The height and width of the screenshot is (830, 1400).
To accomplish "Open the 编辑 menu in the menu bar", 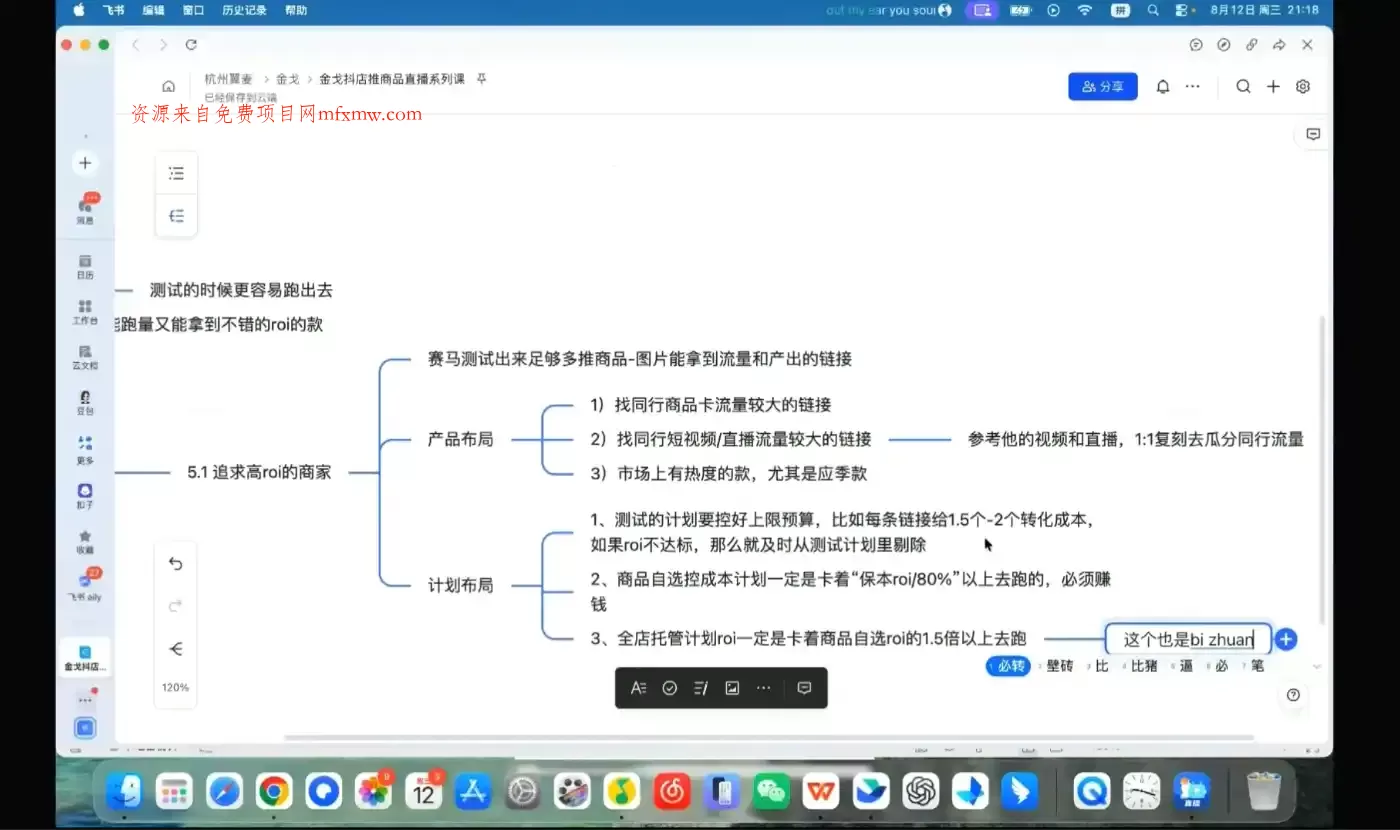I will pyautogui.click(x=153, y=10).
